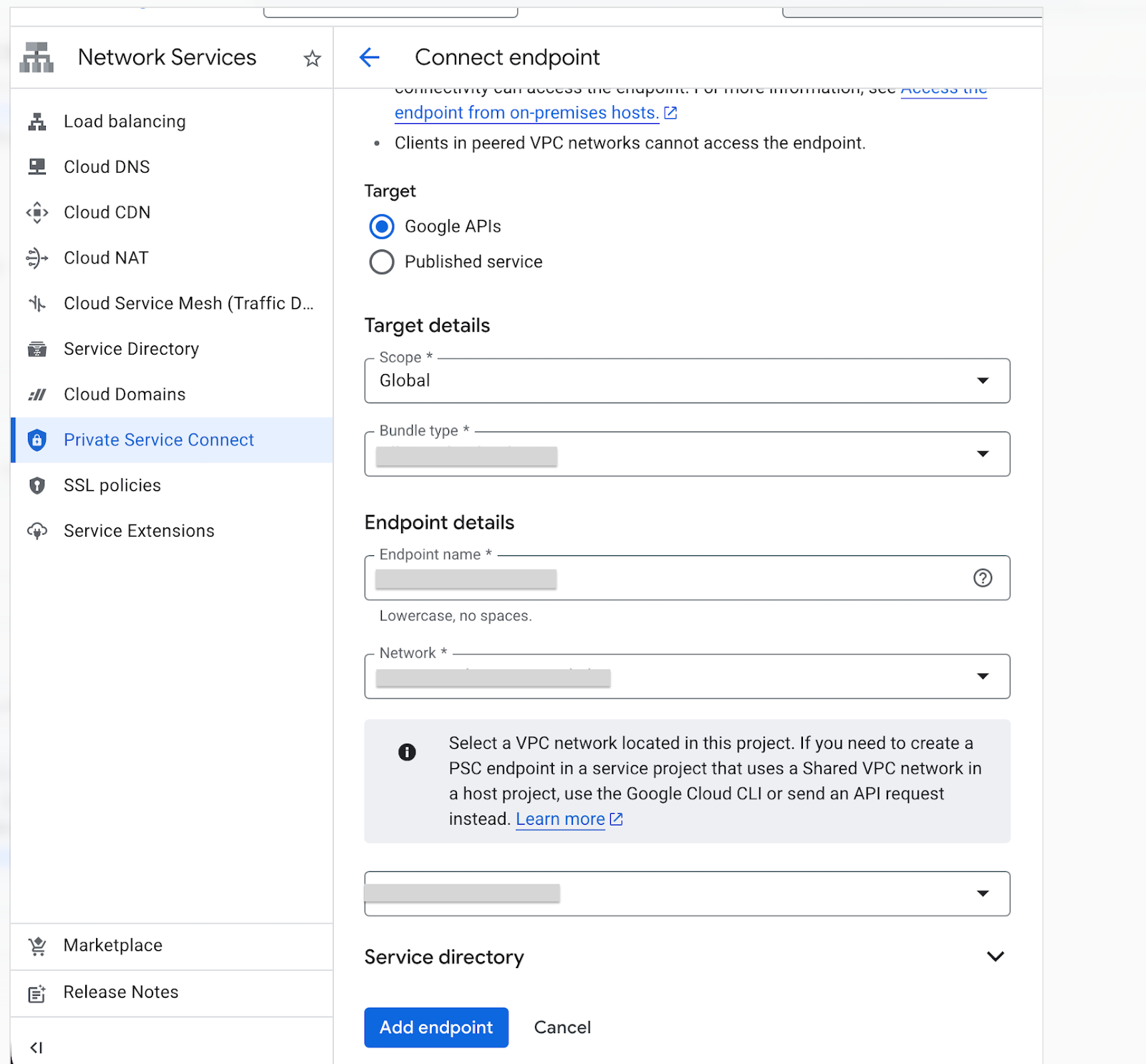The height and width of the screenshot is (1064, 1146).
Task: Click the Marketplace cart icon
Action: point(37,946)
